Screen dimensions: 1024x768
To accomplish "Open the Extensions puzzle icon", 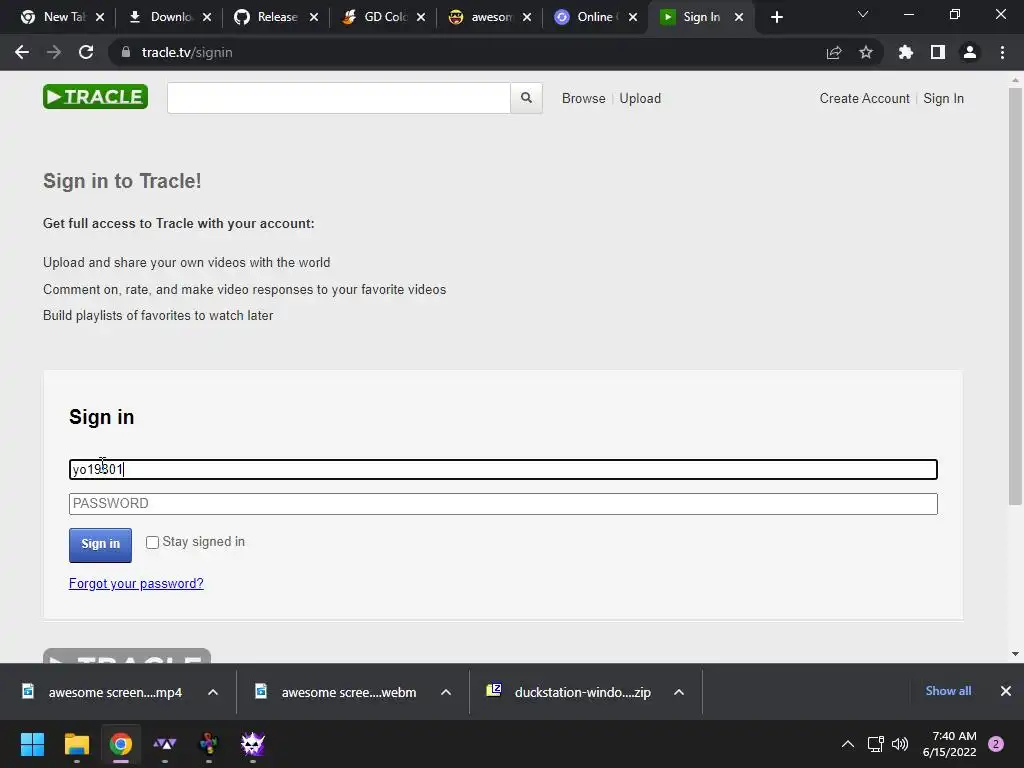I will [x=906, y=52].
